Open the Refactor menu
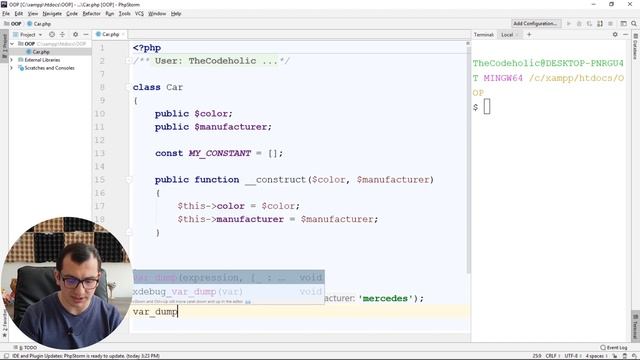 [x=91, y=13]
